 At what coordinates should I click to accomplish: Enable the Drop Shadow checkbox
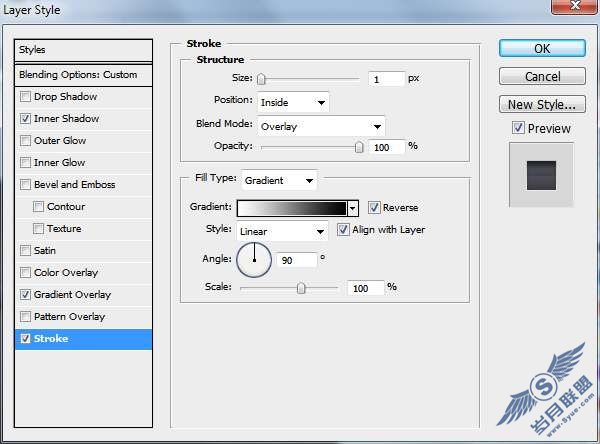point(25,96)
